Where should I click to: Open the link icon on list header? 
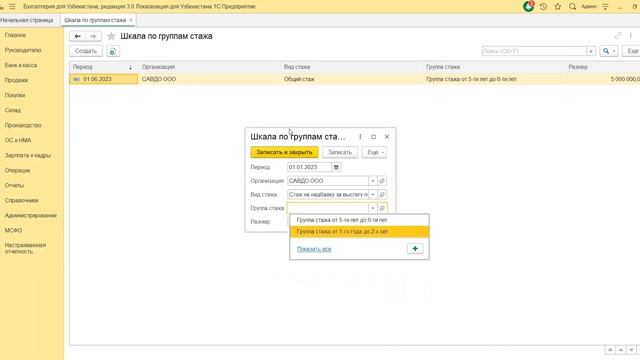618,36
